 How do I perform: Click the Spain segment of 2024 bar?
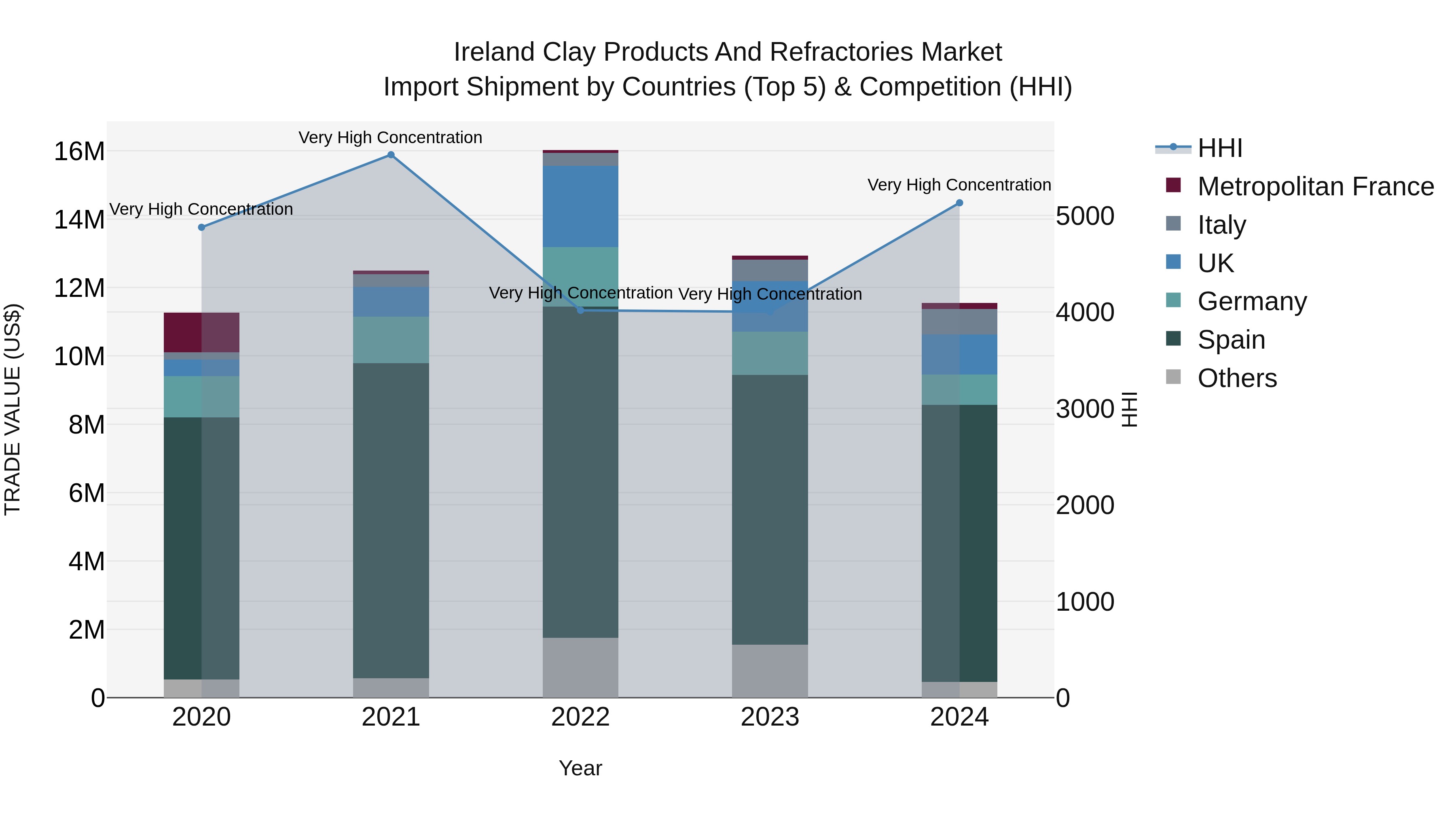[x=959, y=543]
